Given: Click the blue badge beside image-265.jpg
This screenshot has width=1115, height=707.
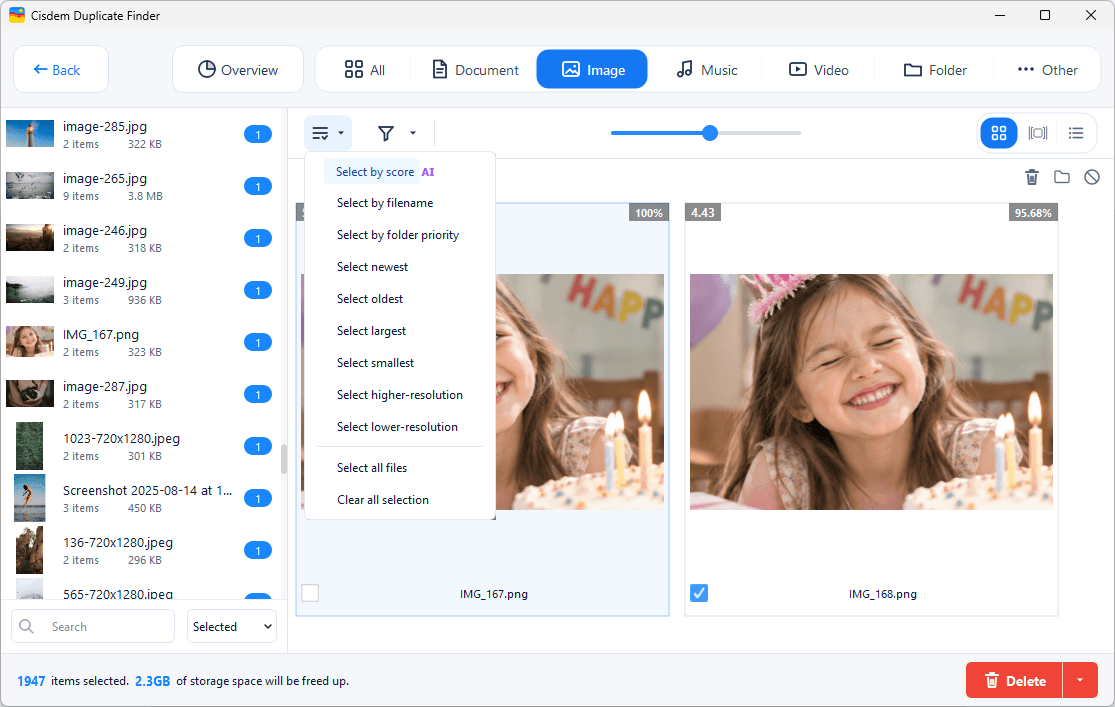Looking at the screenshot, I should click(x=257, y=186).
